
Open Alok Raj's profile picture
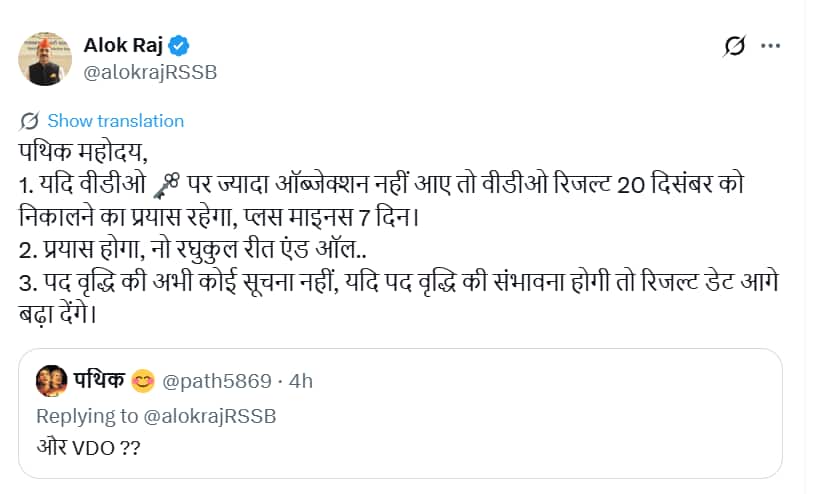(x=45, y=58)
